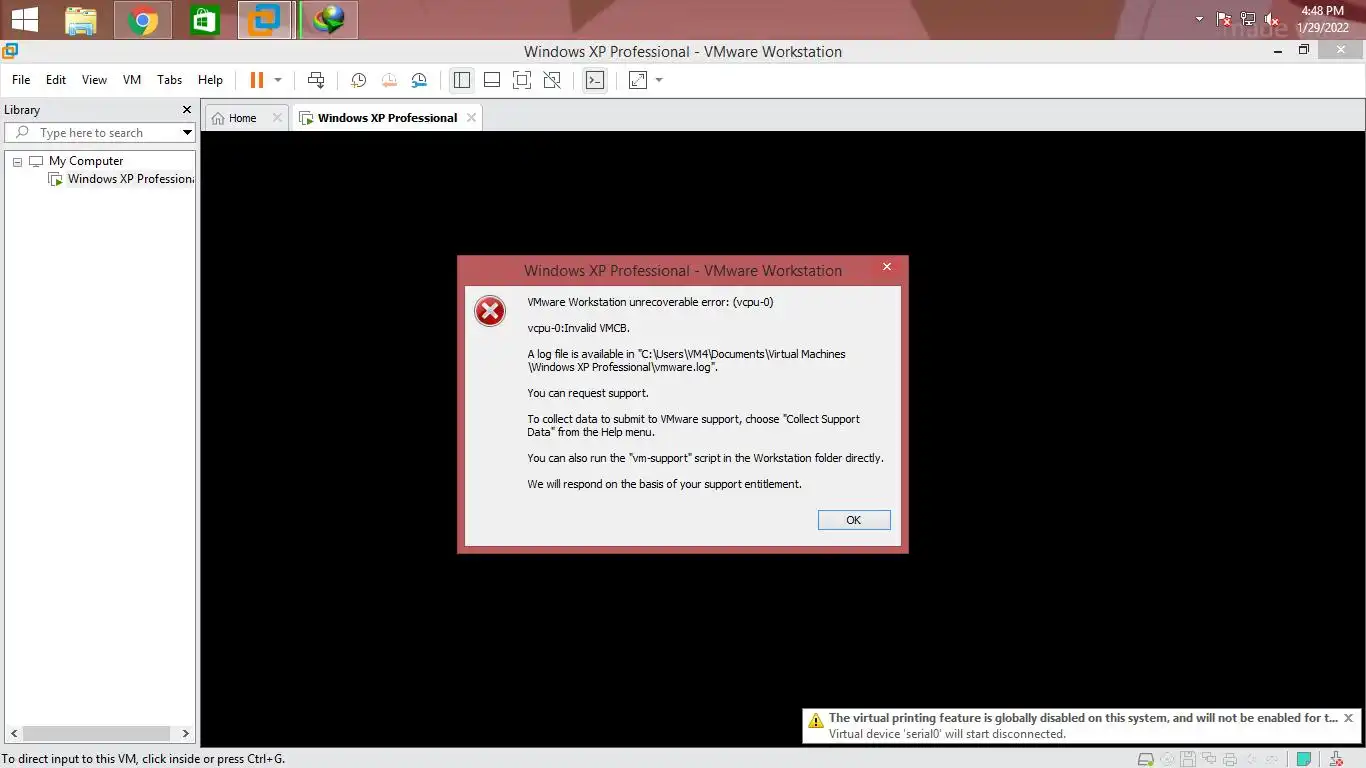Toggle the library sidebar view
This screenshot has width=1366, height=768.
coord(461,80)
